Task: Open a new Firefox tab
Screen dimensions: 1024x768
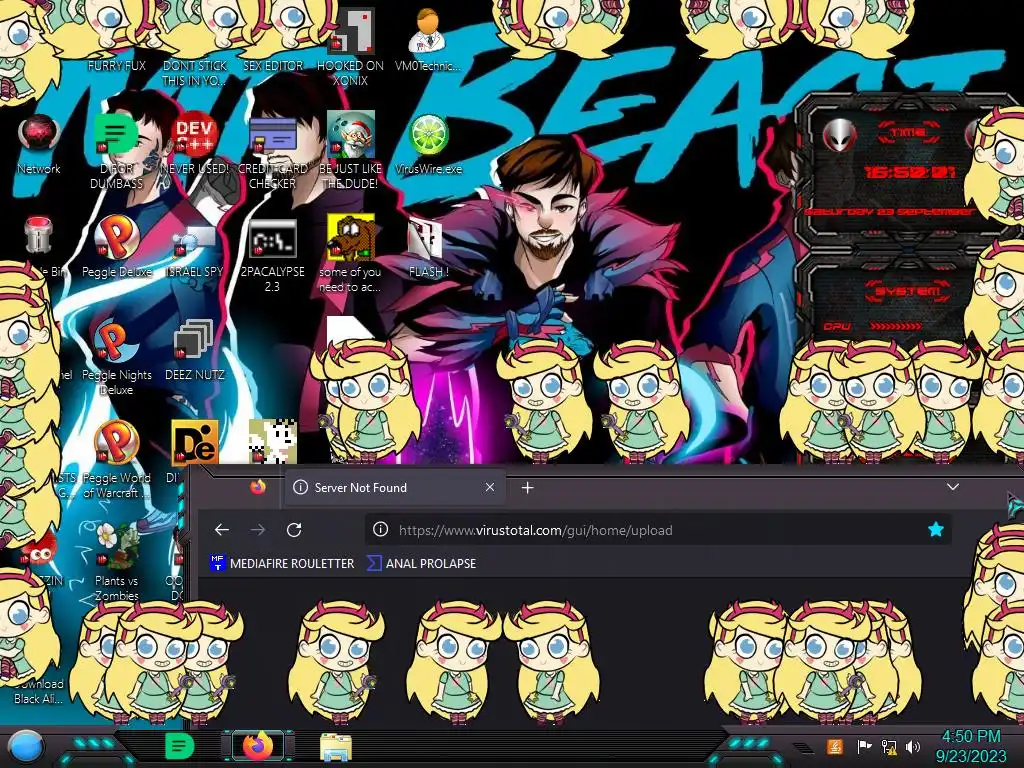Action: (528, 487)
